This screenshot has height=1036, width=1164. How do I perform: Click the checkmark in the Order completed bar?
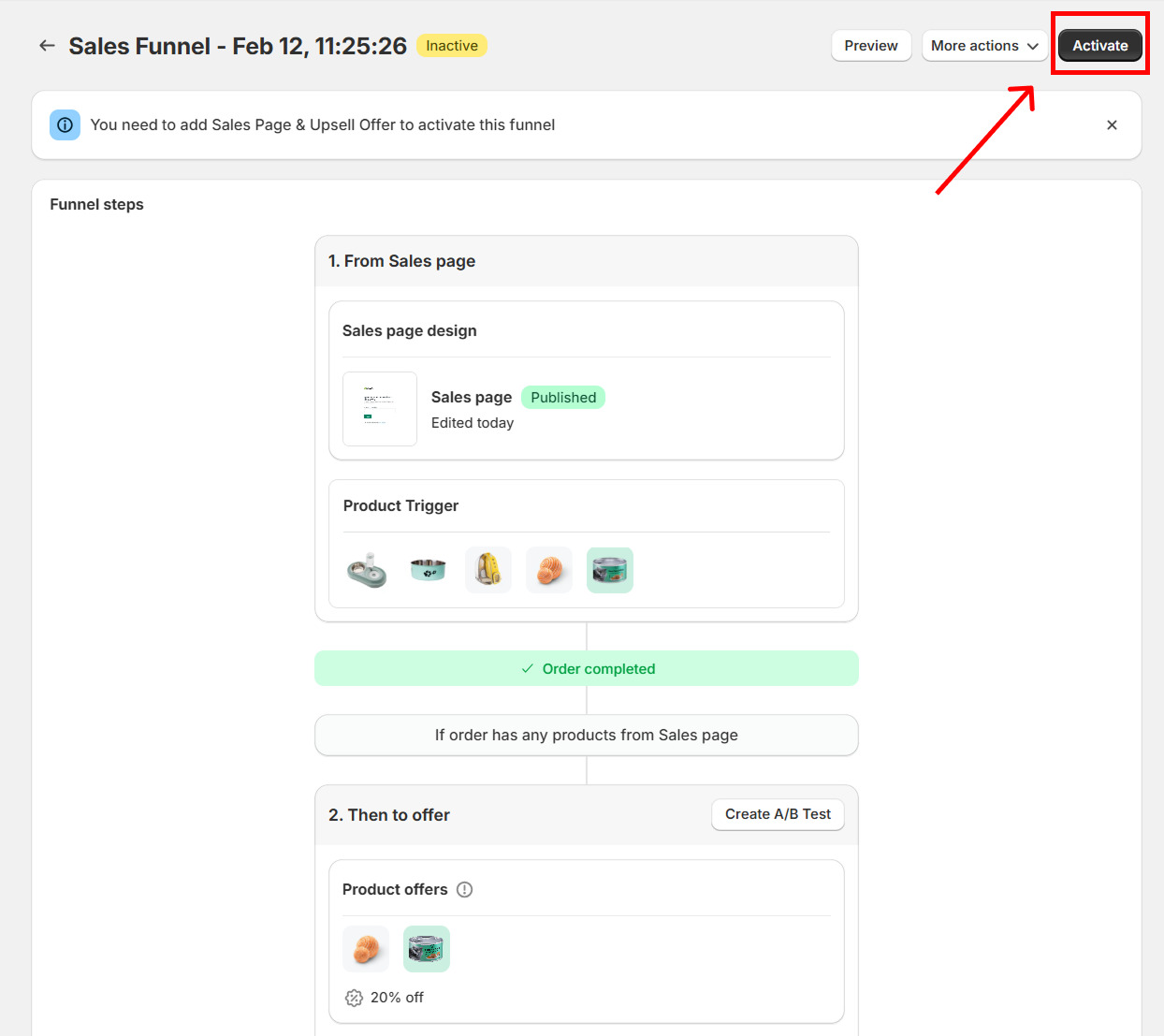[x=526, y=668]
